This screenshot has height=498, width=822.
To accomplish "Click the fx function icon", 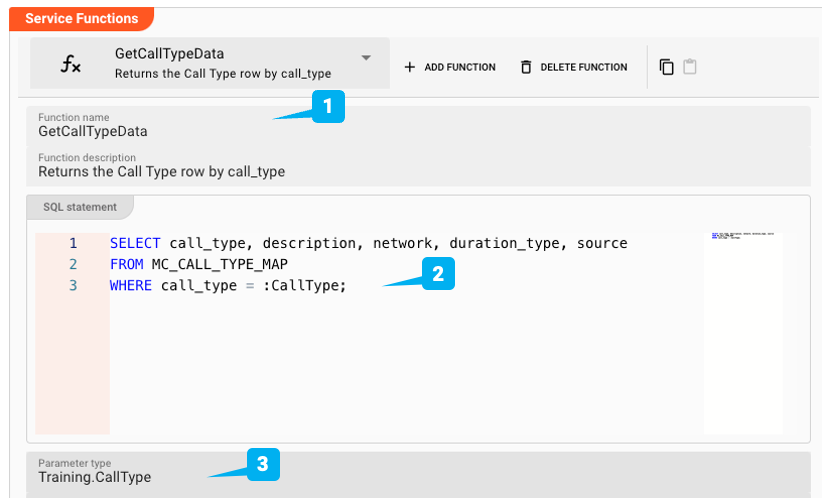I will point(70,65).
